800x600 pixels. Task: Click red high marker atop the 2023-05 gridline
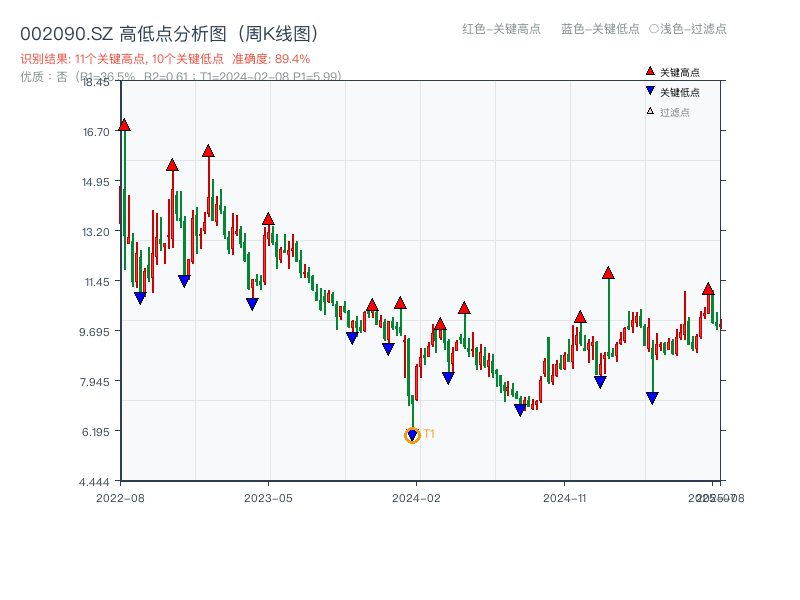pyautogui.click(x=268, y=219)
